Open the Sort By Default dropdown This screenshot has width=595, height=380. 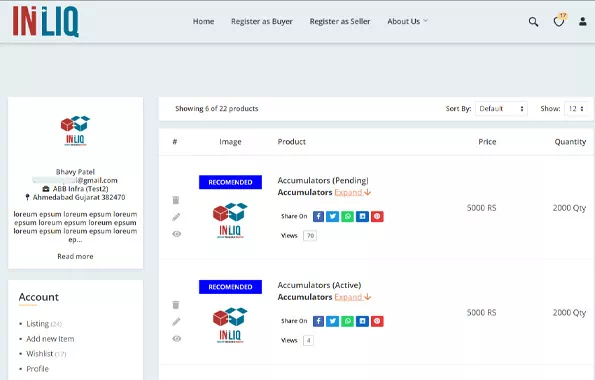pos(501,109)
